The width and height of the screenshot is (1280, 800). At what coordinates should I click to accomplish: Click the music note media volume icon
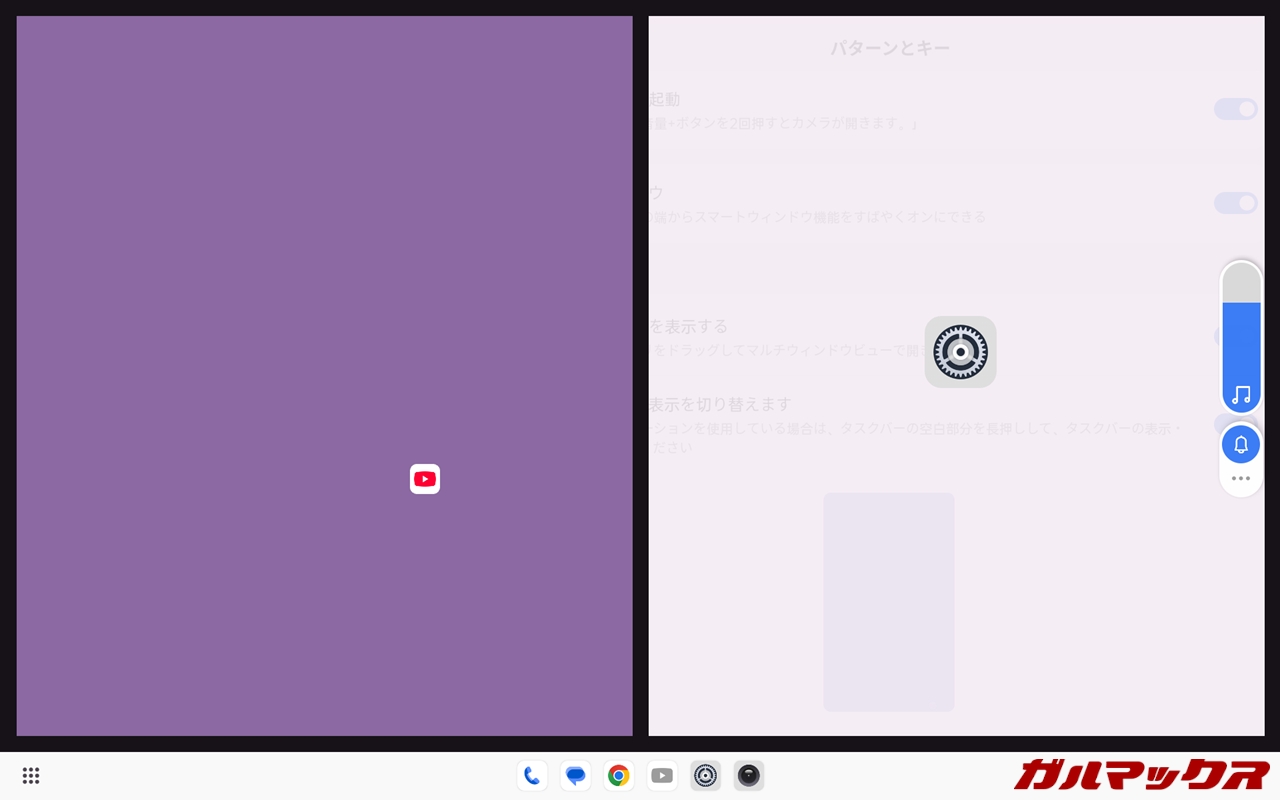1241,395
